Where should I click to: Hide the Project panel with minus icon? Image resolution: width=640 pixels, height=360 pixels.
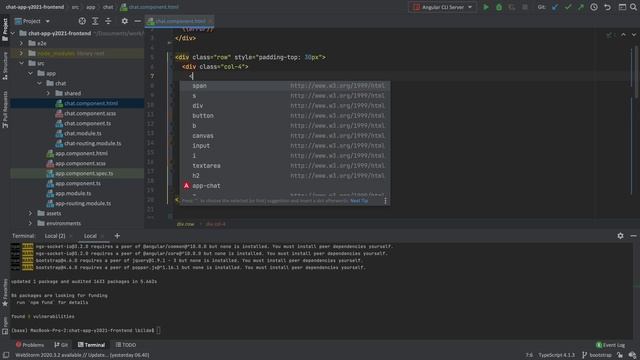(138, 21)
